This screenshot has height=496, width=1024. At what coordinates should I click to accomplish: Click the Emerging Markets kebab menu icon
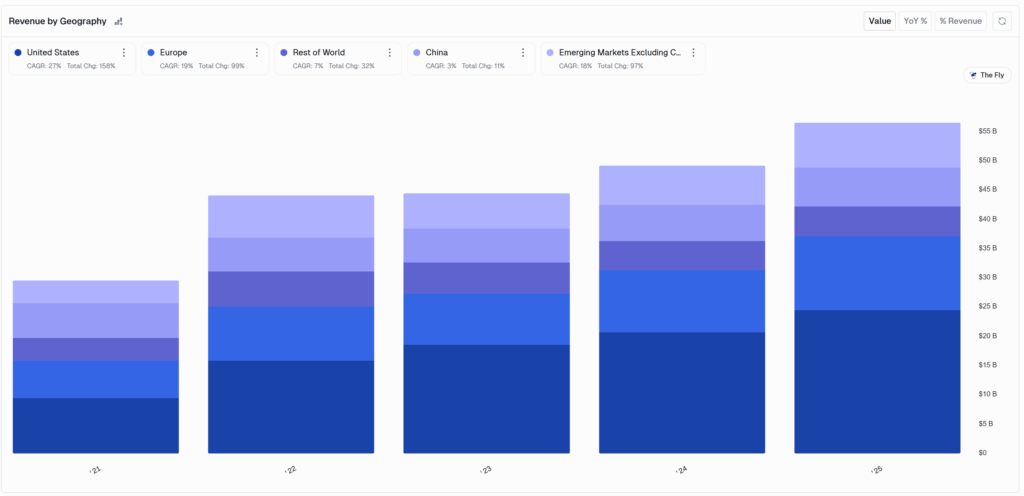click(x=693, y=52)
